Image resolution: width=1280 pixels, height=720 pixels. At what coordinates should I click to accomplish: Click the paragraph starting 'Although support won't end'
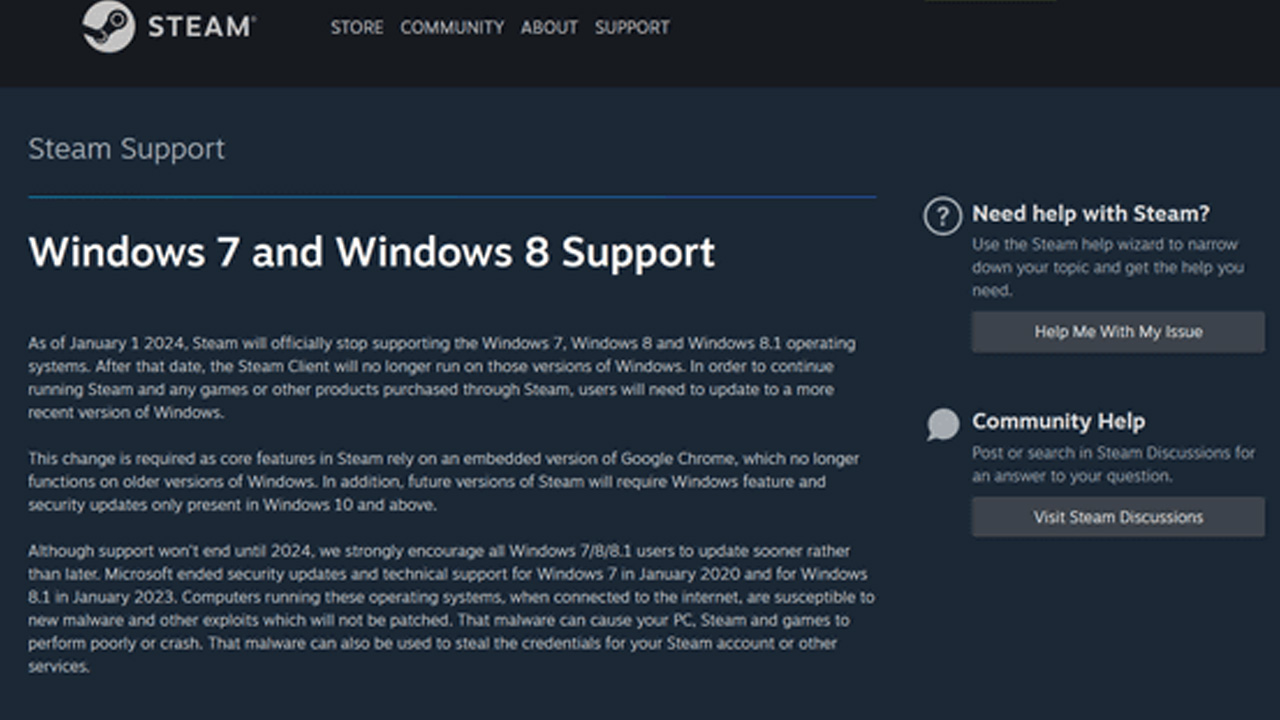point(451,608)
